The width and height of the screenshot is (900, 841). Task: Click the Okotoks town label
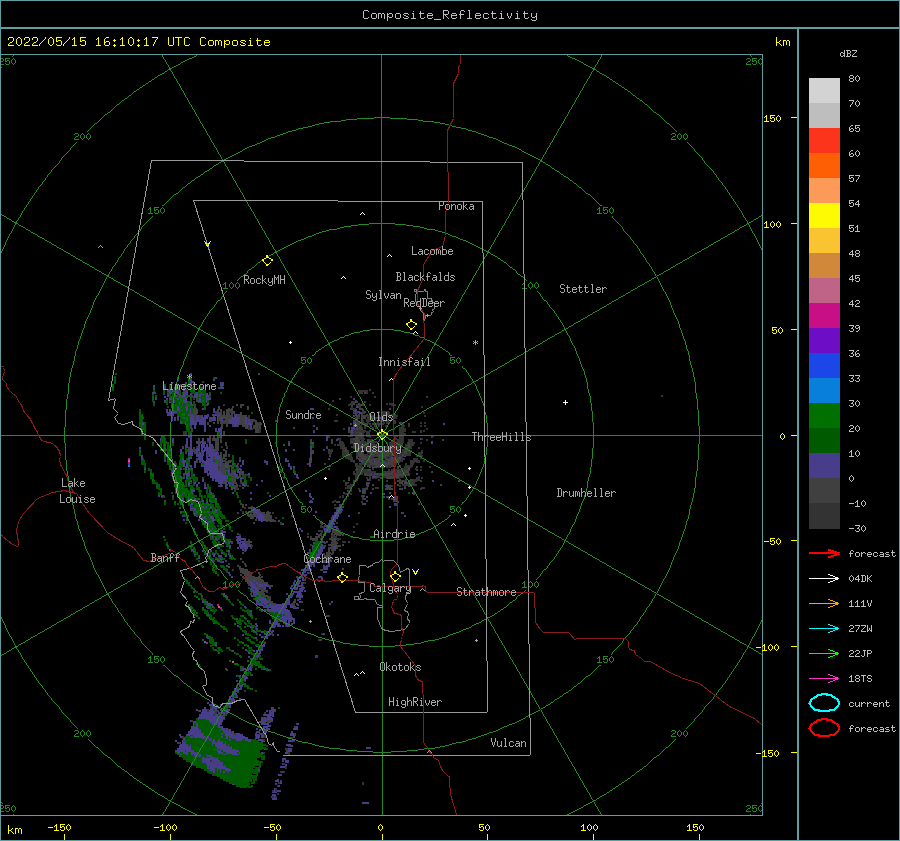click(400, 668)
